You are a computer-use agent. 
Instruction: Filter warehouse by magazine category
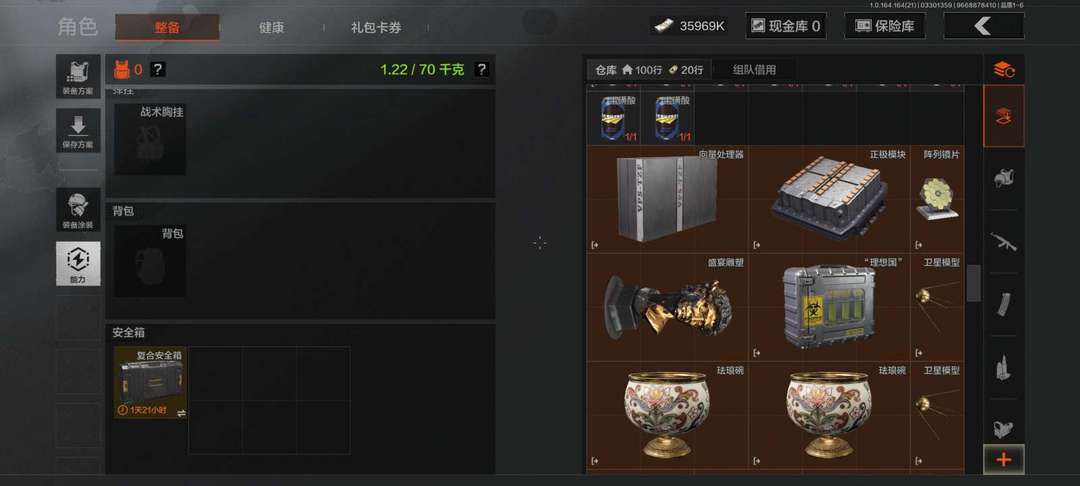click(x=1004, y=304)
